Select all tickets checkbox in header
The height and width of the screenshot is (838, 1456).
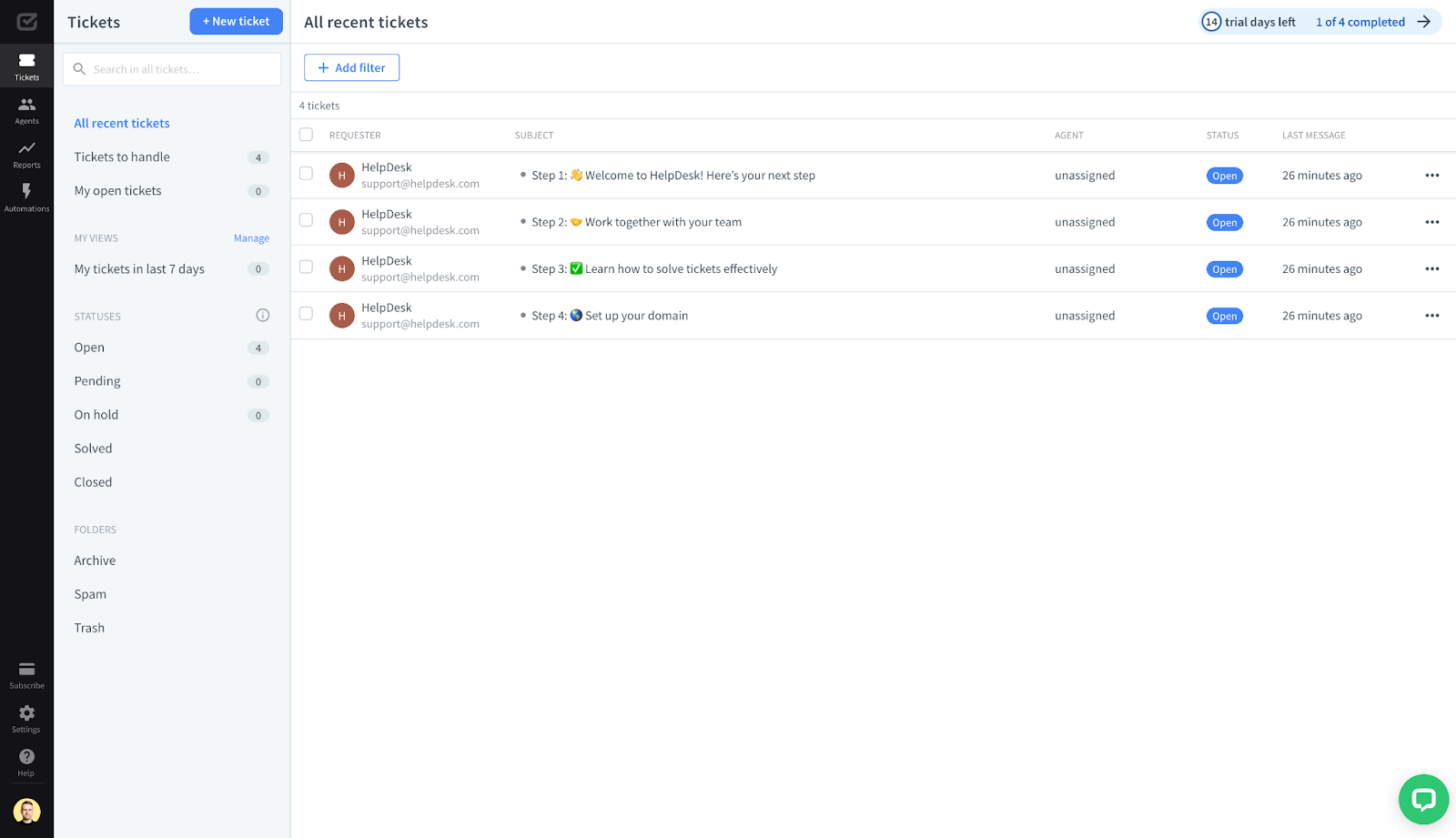click(306, 135)
